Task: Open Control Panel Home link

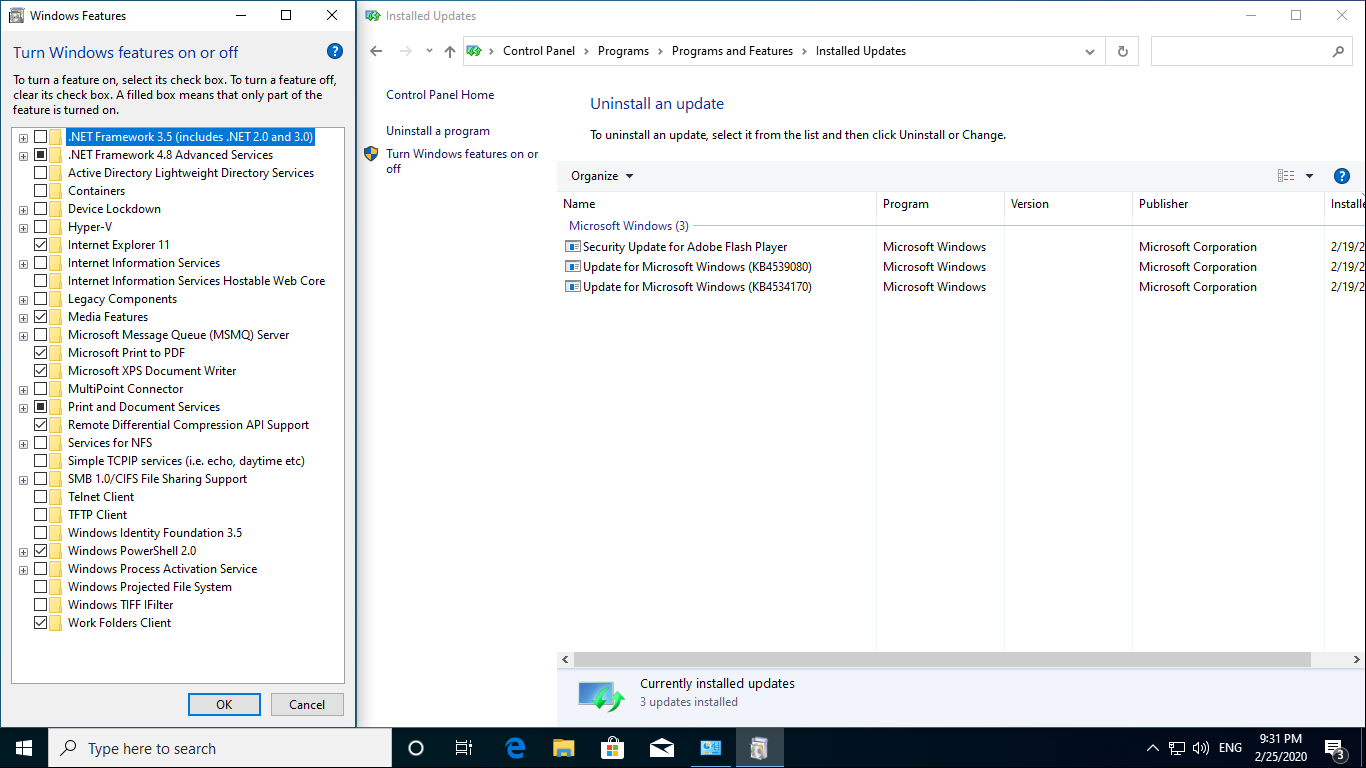Action: point(440,95)
